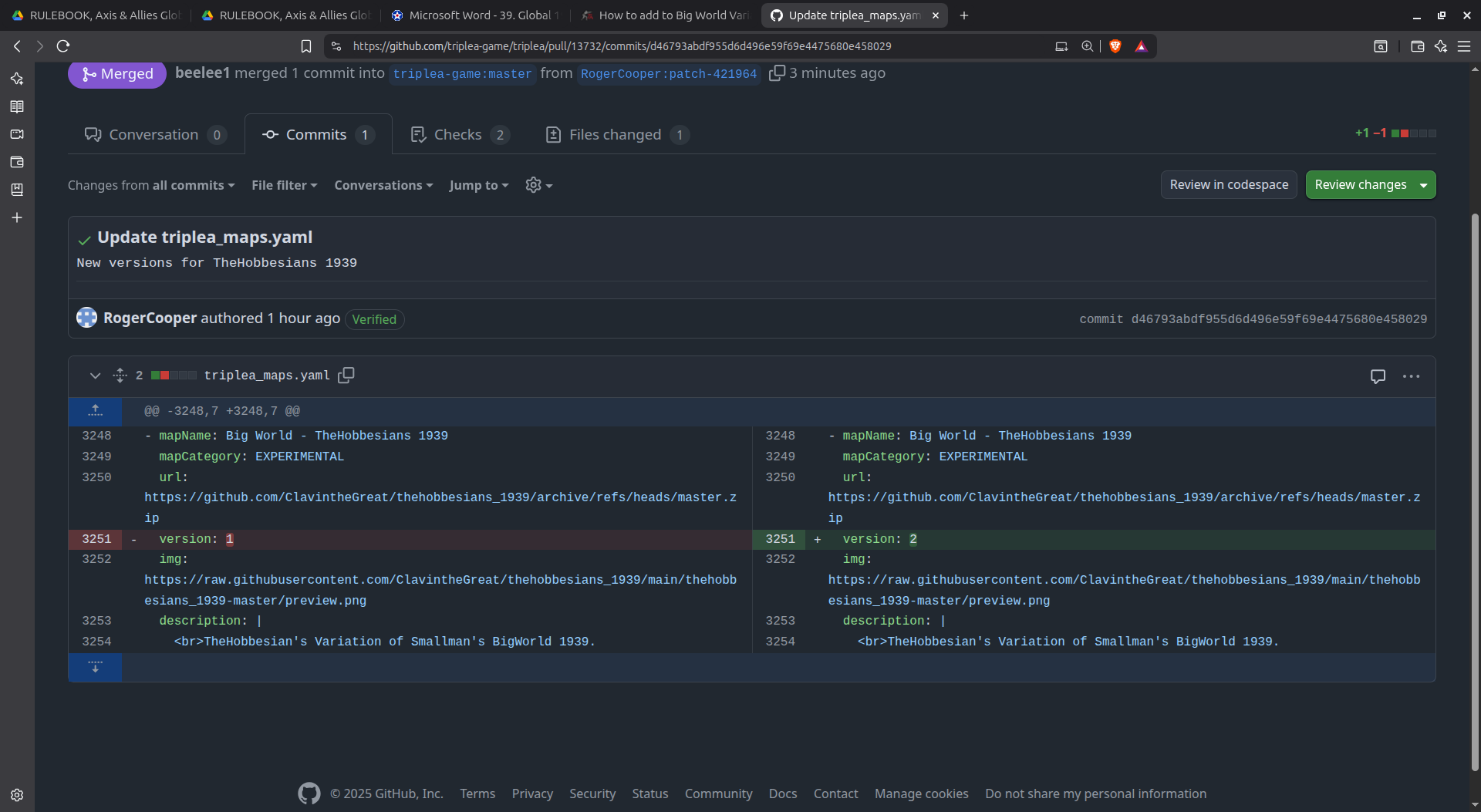Switch to the Files changed tab
The width and height of the screenshot is (1481, 812).
[616, 135]
